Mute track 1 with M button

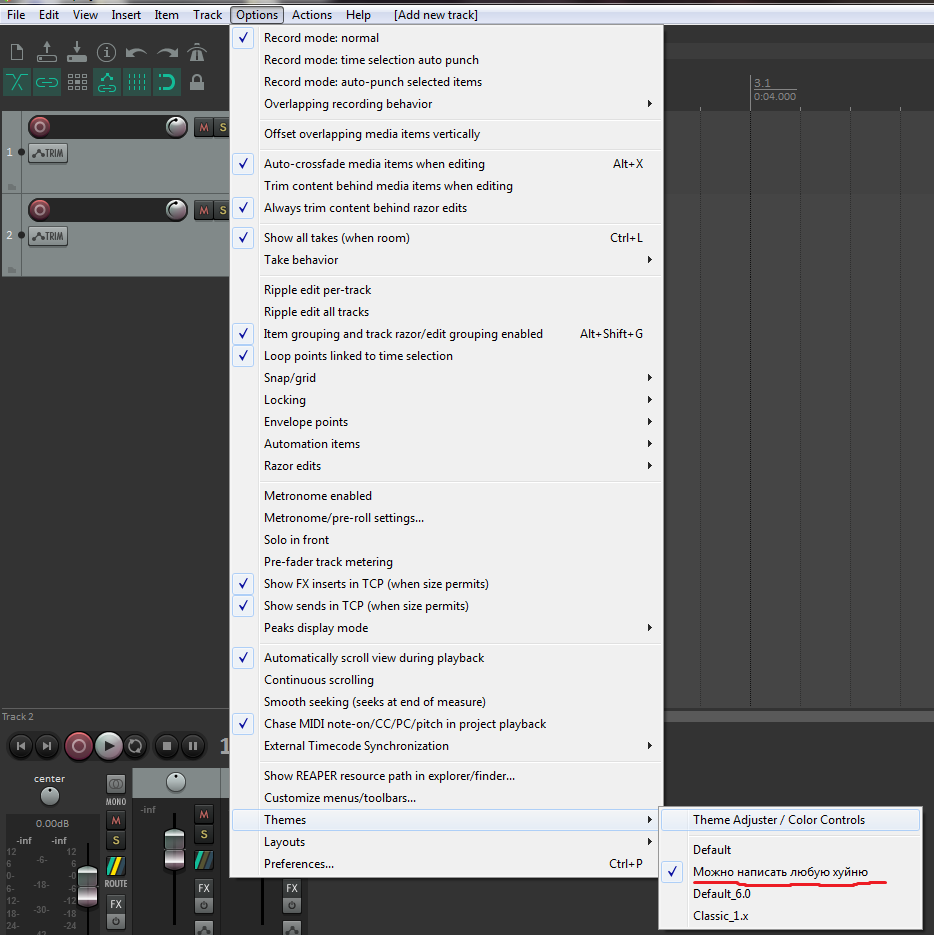204,127
